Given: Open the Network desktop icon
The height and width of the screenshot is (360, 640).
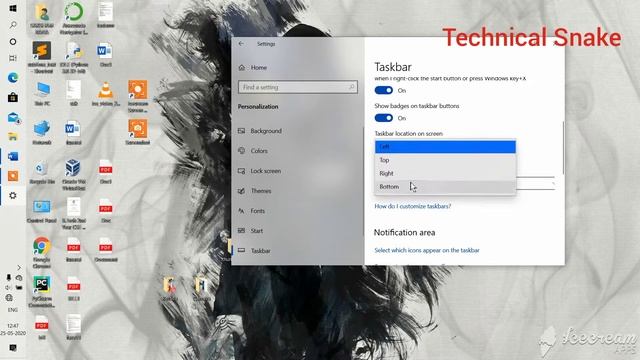Looking at the screenshot, I should pyautogui.click(x=42, y=132).
